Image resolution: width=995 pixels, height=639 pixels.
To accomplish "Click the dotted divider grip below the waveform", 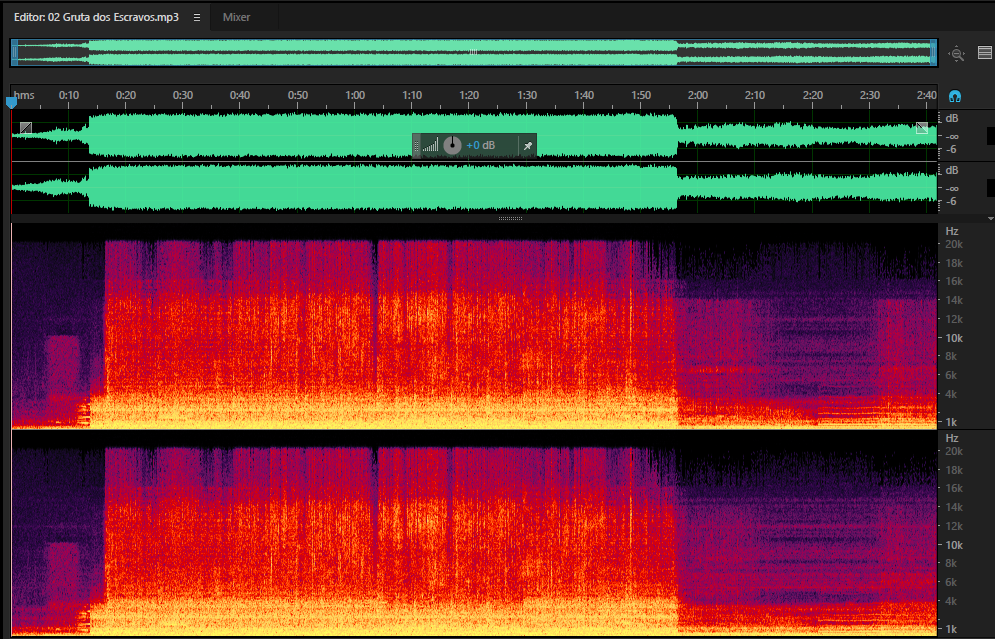I will [x=510, y=218].
